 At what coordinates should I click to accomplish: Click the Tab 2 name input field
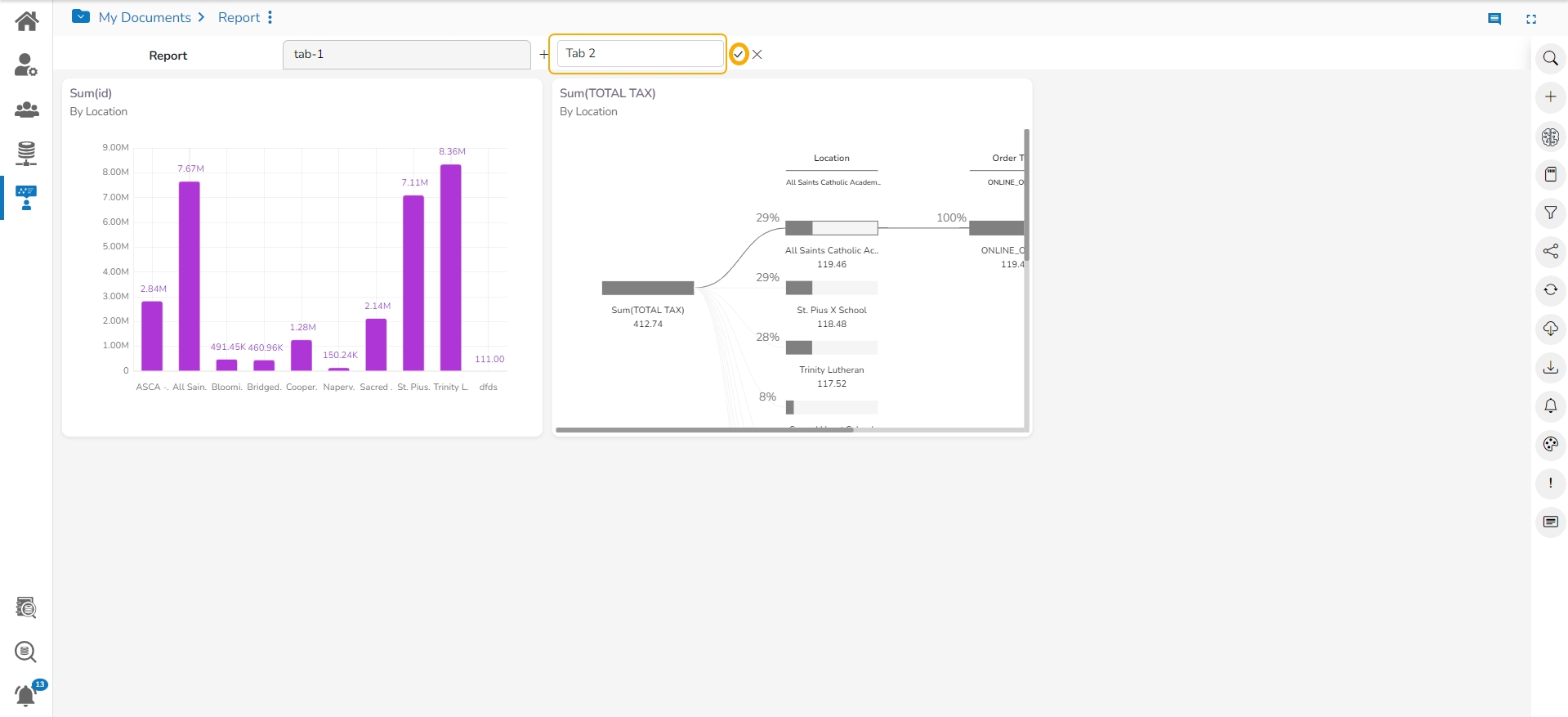[x=640, y=54]
